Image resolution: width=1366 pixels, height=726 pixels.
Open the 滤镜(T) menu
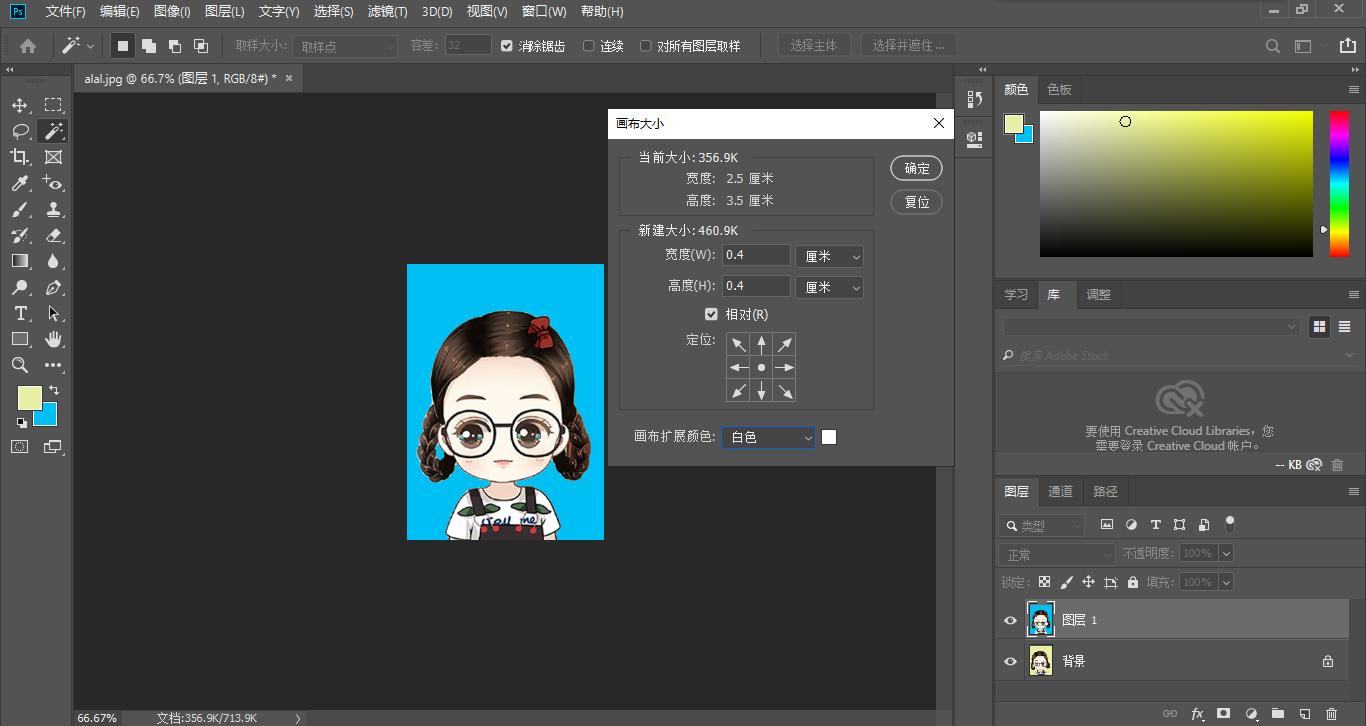click(x=385, y=12)
